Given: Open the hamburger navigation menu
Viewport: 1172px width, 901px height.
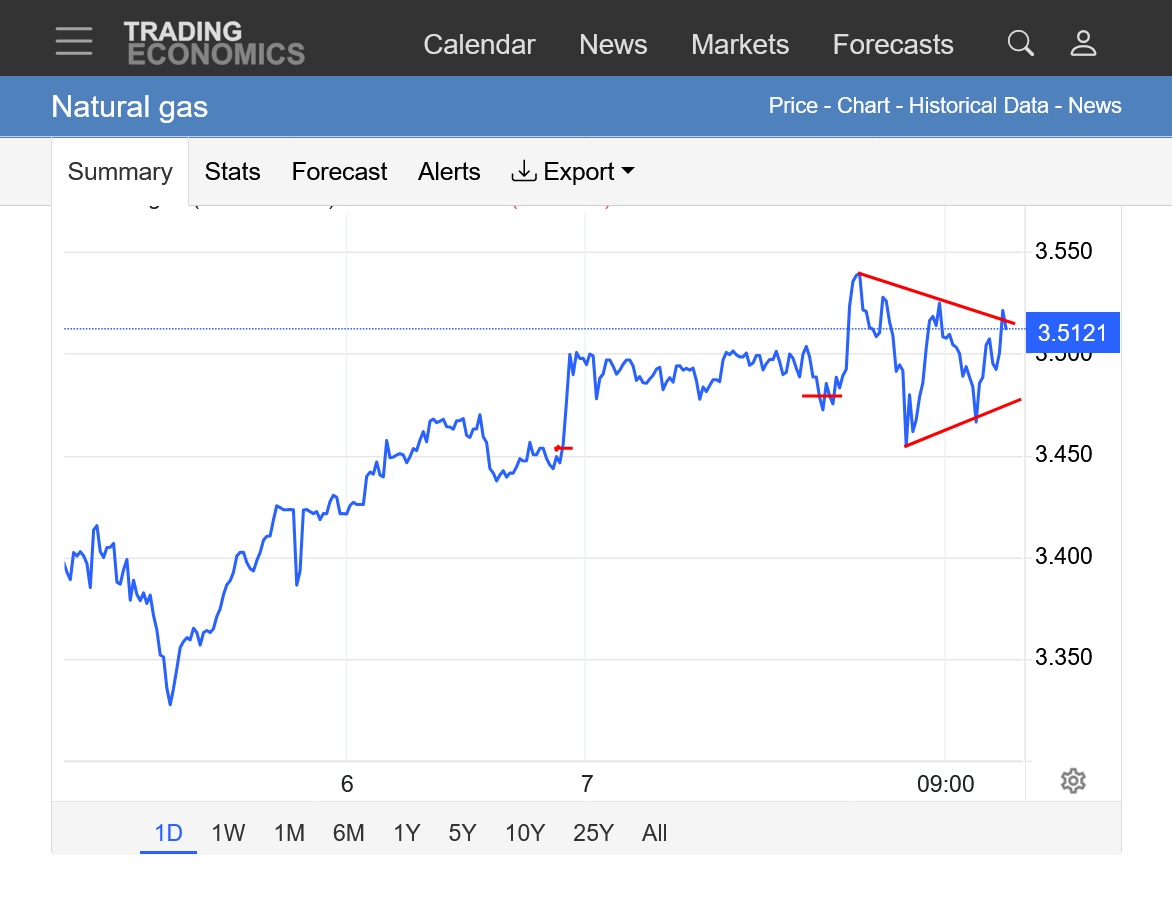Looking at the screenshot, I should (x=74, y=41).
